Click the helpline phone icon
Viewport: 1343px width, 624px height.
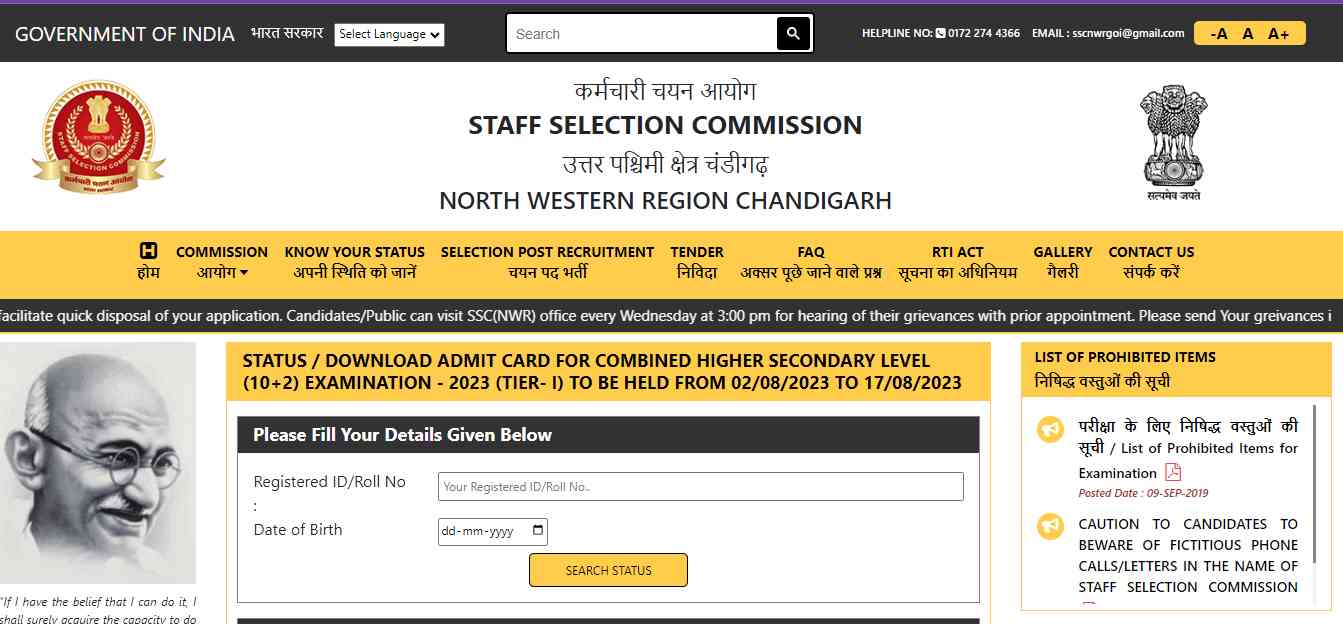940,34
